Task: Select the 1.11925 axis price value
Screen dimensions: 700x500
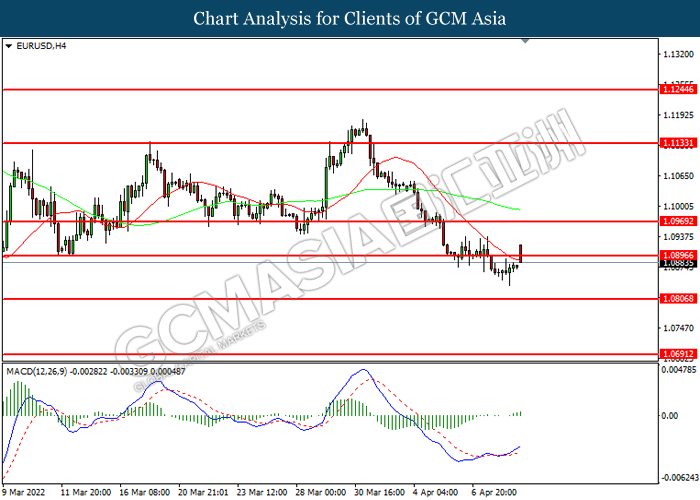Action: pos(679,115)
